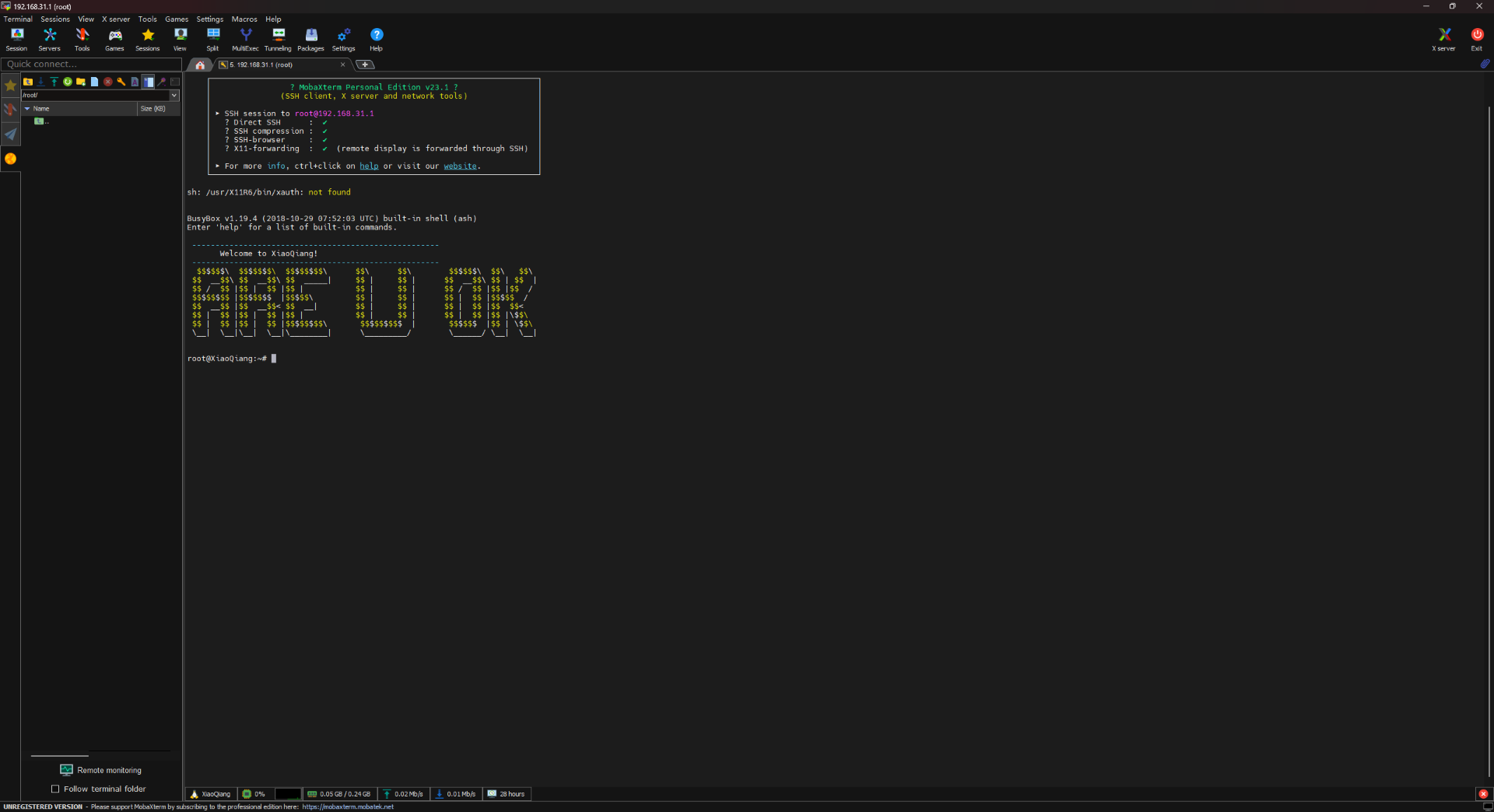Click the CPU usage graph in status bar
The image size is (1494, 812).
click(x=288, y=794)
